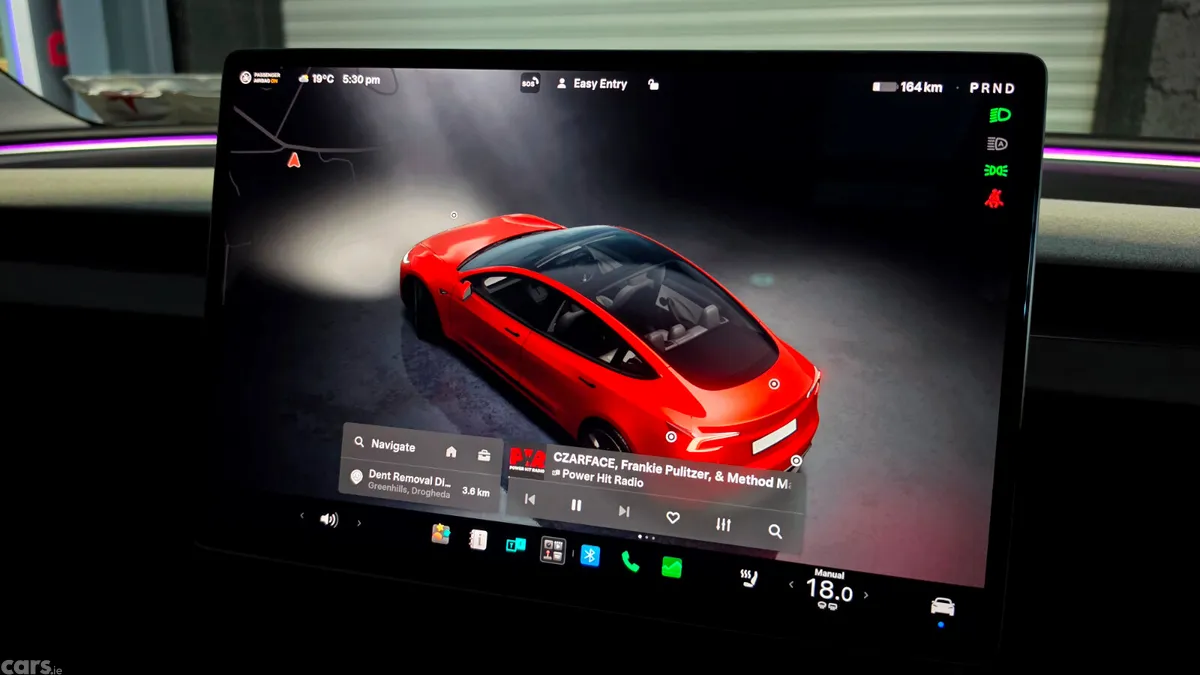Increase volume with the right chevron
Image resolution: width=1200 pixels, height=675 pixels.
pyautogui.click(x=360, y=523)
